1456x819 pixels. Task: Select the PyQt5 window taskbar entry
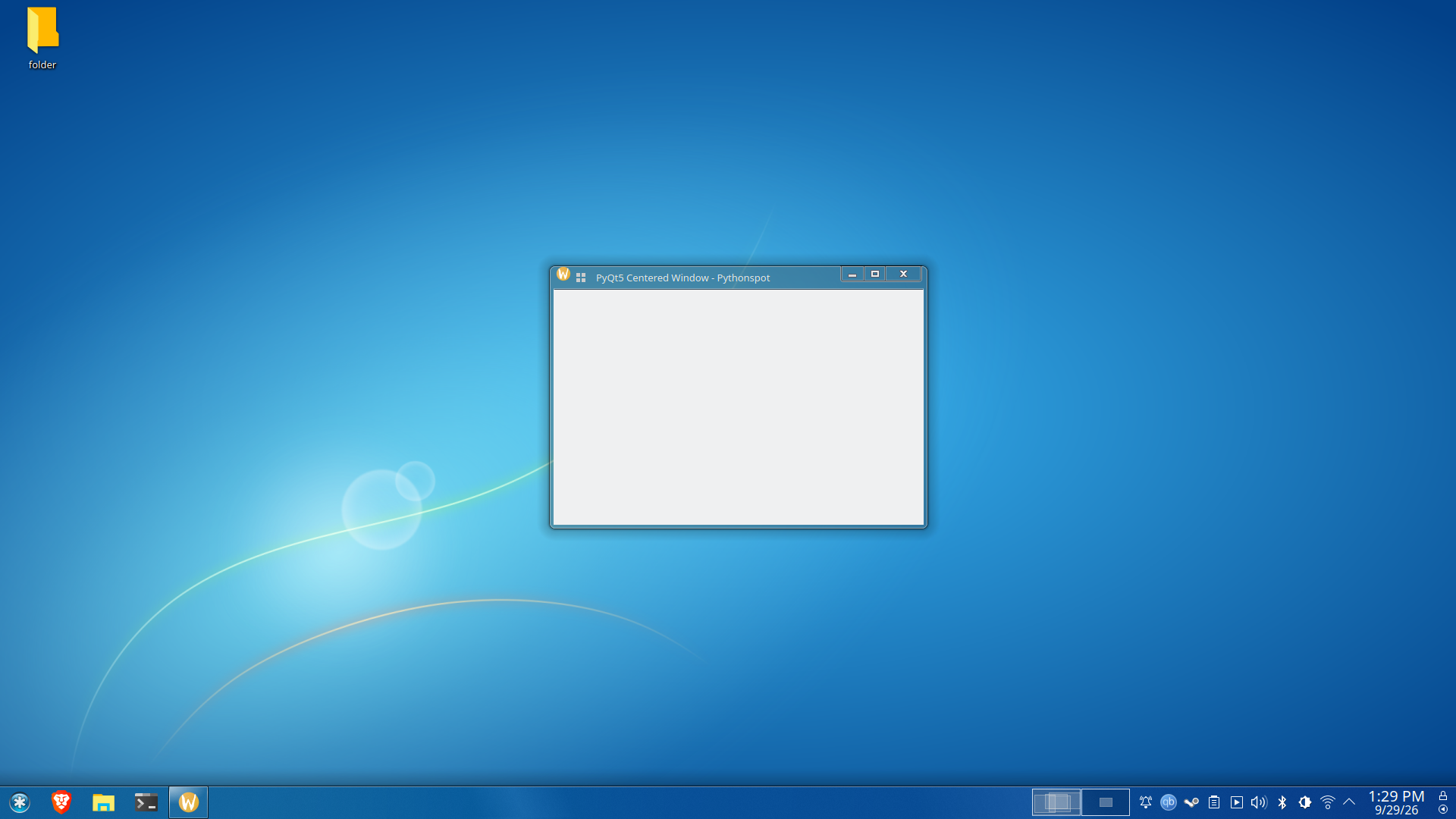pos(188,802)
